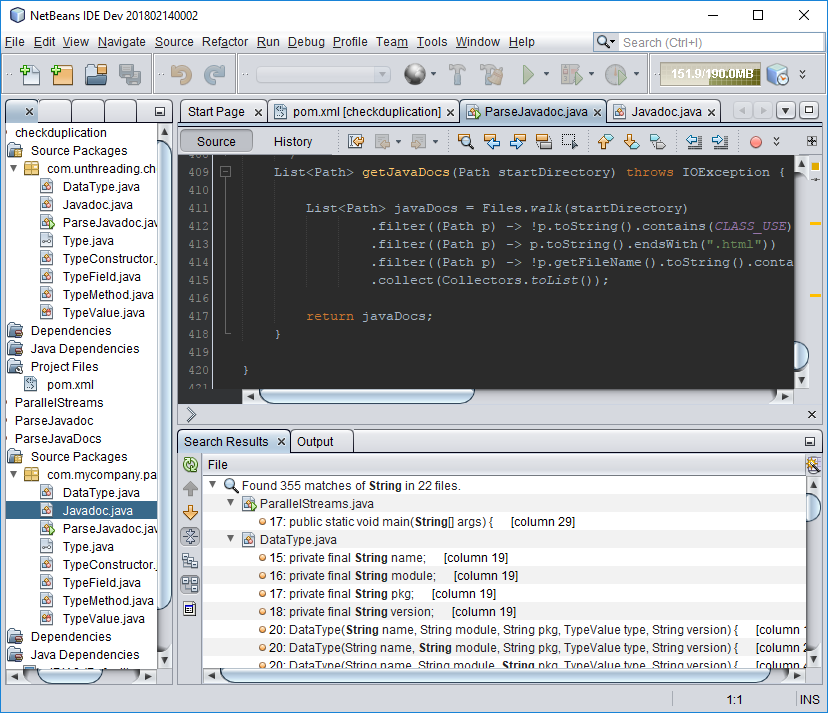Click orange next match down arrow
The image size is (828, 713).
pos(190,512)
